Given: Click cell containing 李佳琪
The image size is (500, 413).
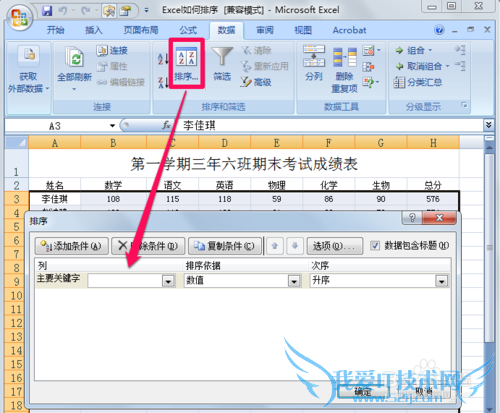Looking at the screenshot, I should point(55,199).
